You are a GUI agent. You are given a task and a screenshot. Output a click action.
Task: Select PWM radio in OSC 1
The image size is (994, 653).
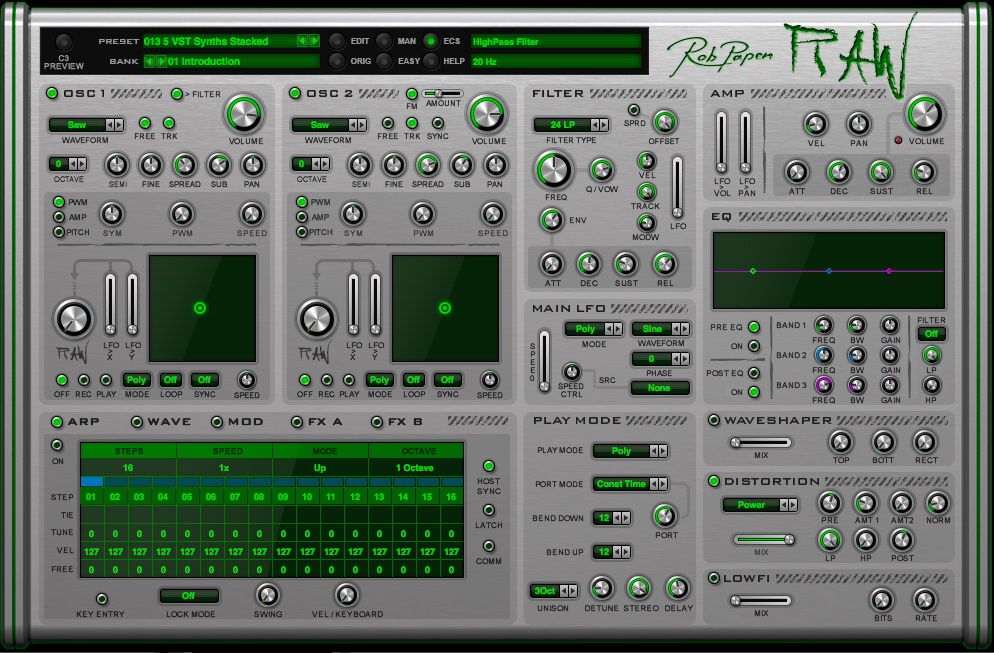pos(59,202)
